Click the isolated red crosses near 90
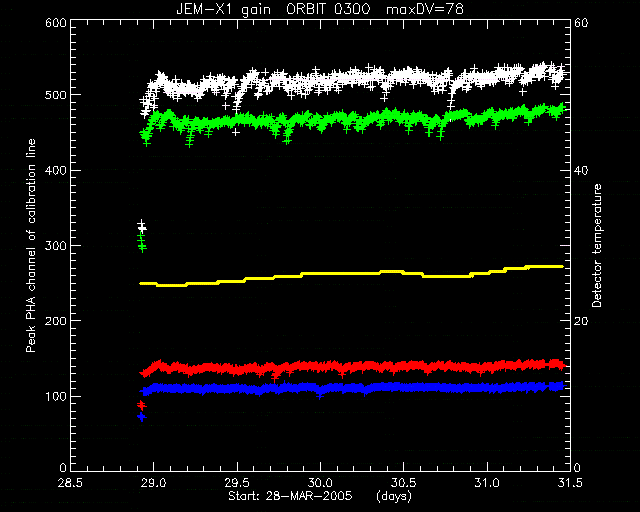Screen dimensions: 640x512 [x=141, y=405]
